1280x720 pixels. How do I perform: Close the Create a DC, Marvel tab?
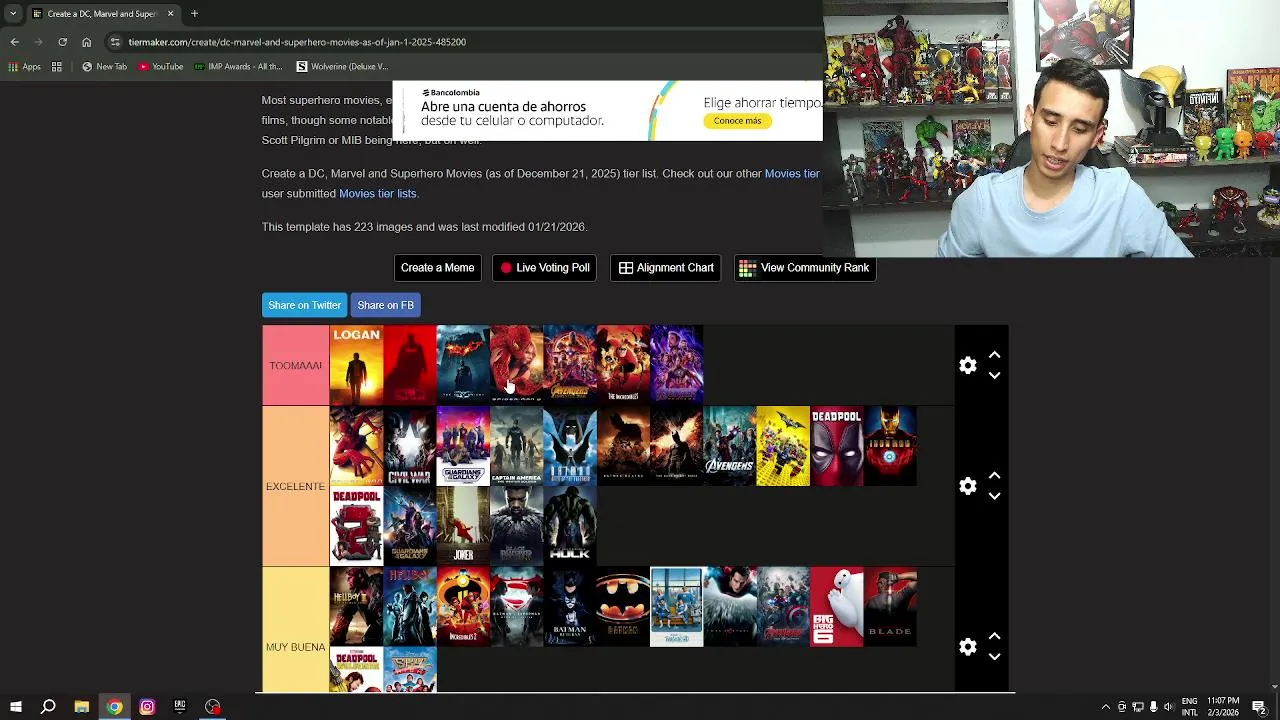(170, 14)
